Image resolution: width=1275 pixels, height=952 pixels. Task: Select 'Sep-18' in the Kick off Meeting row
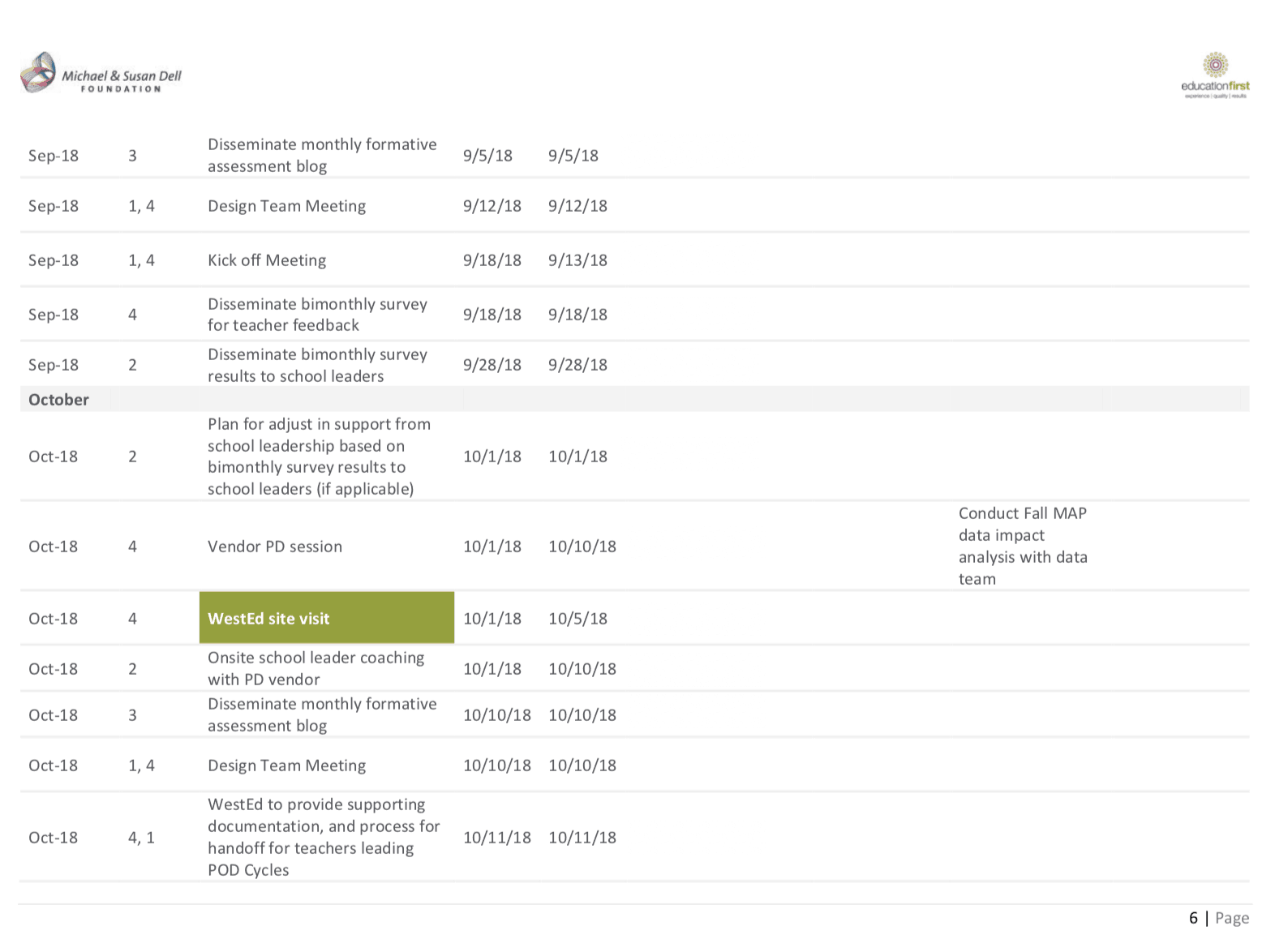pos(54,260)
